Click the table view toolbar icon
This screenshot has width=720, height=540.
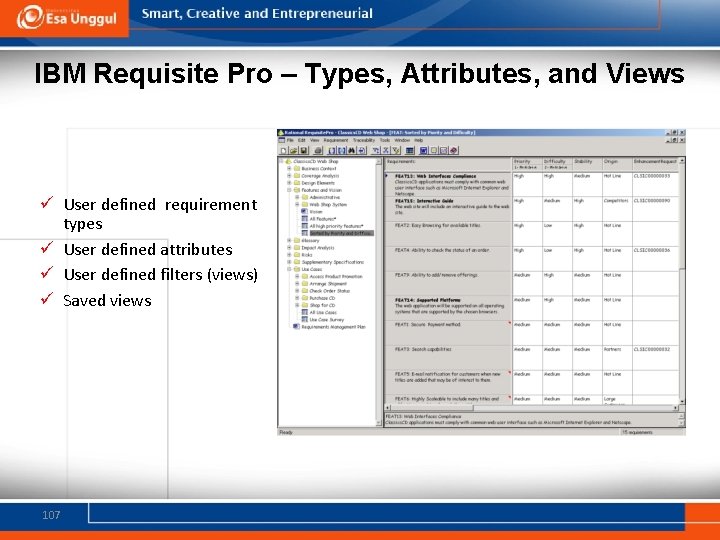coord(410,150)
